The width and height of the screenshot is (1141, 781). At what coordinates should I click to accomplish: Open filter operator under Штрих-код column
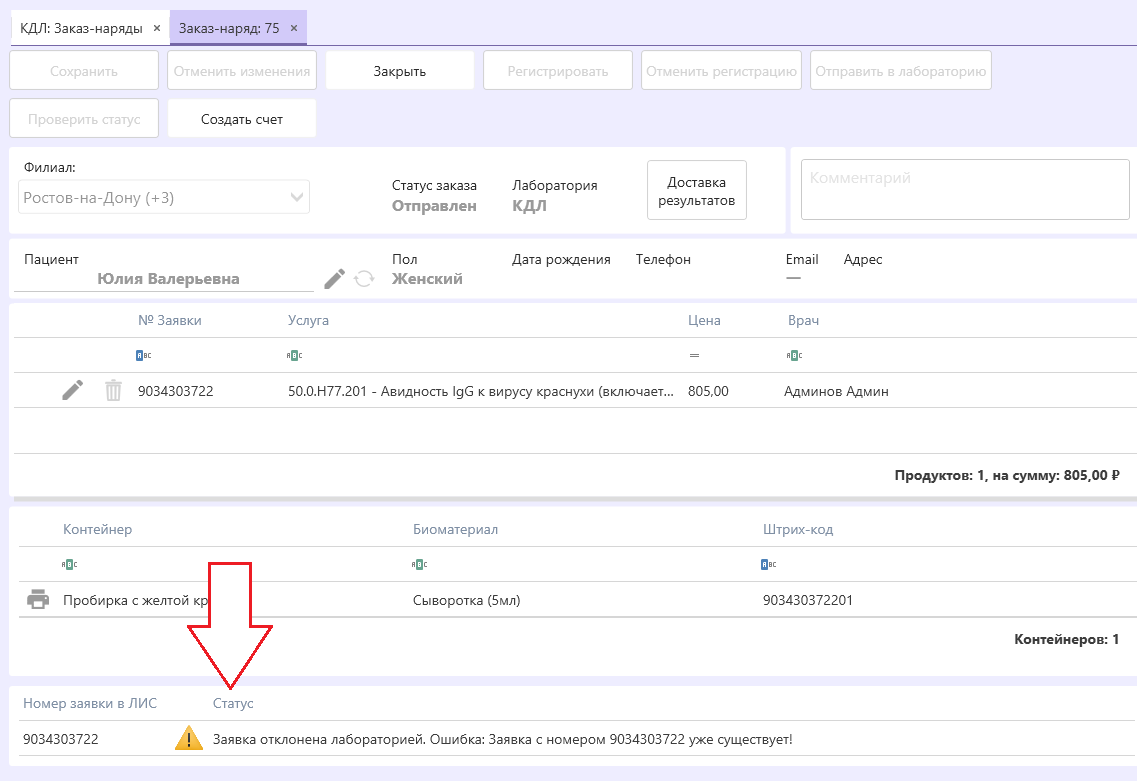coord(768,564)
